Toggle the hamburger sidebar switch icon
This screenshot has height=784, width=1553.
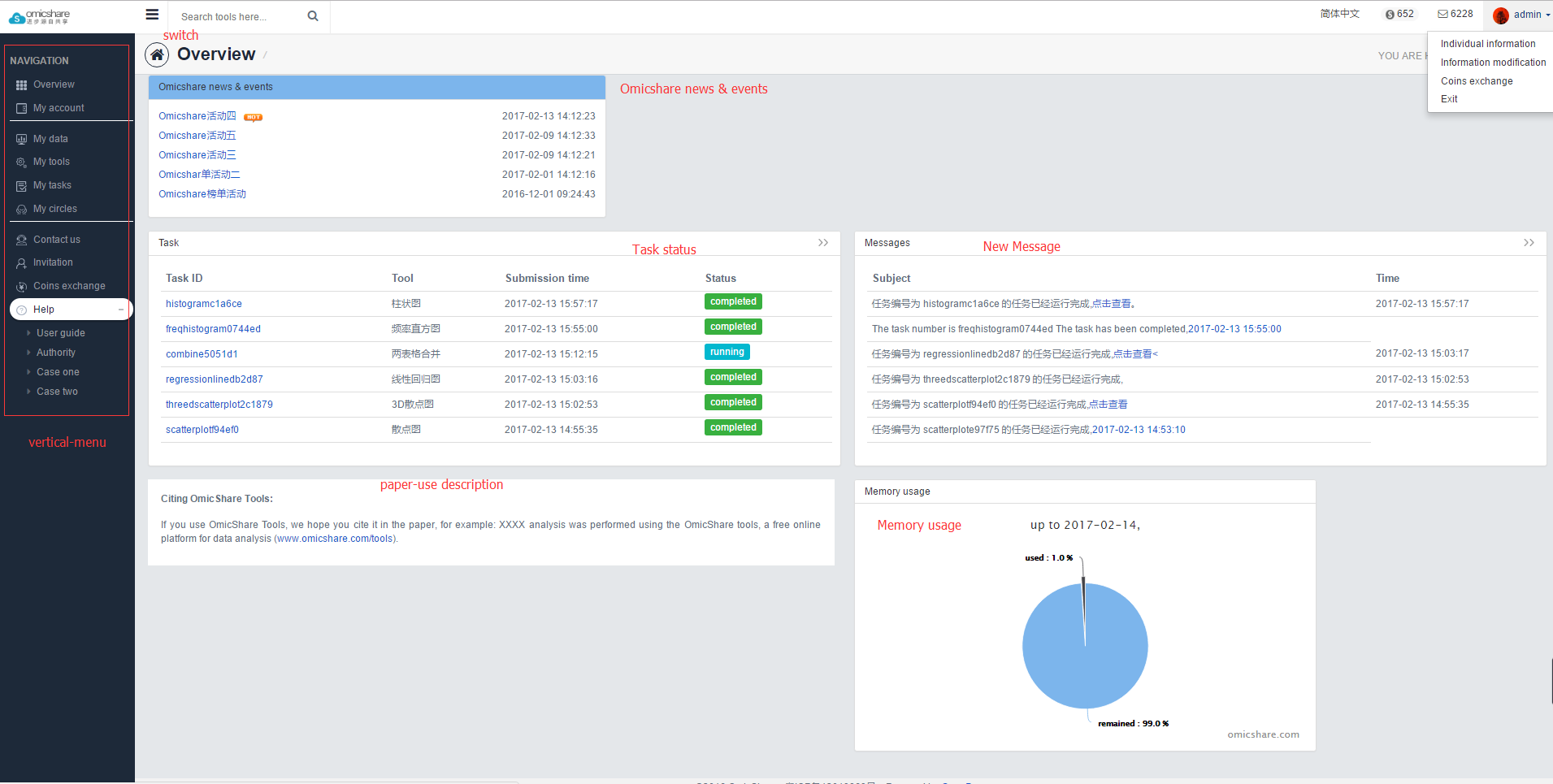(x=152, y=15)
